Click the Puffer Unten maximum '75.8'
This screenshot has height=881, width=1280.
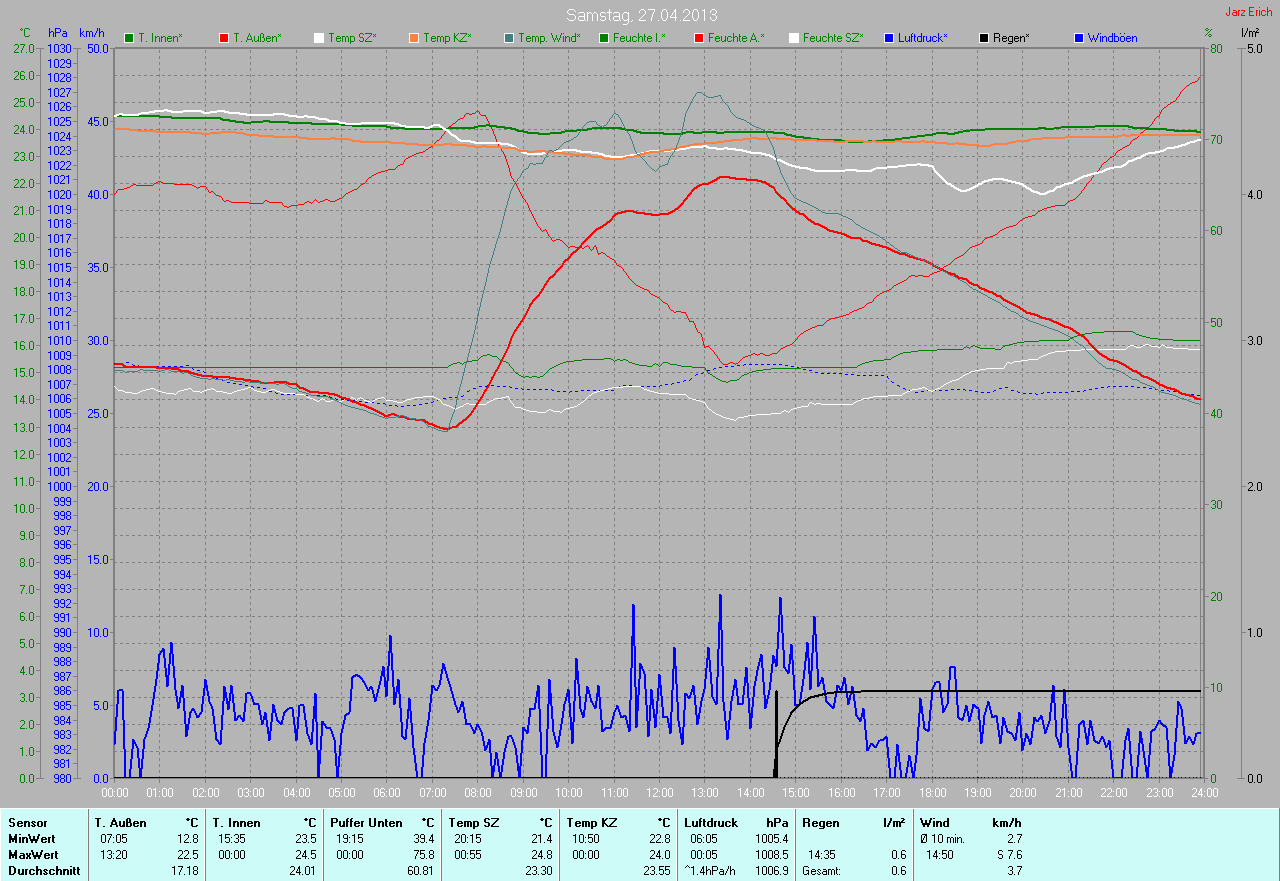(x=424, y=854)
